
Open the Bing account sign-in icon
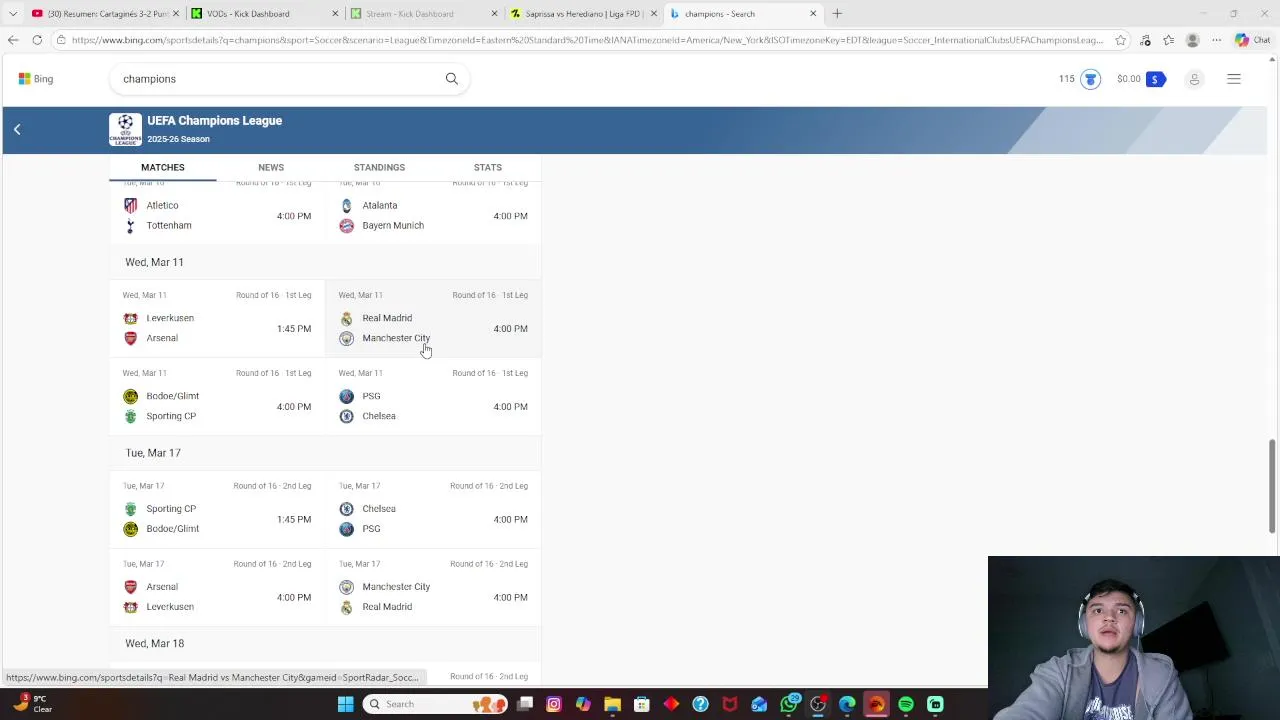click(1194, 79)
